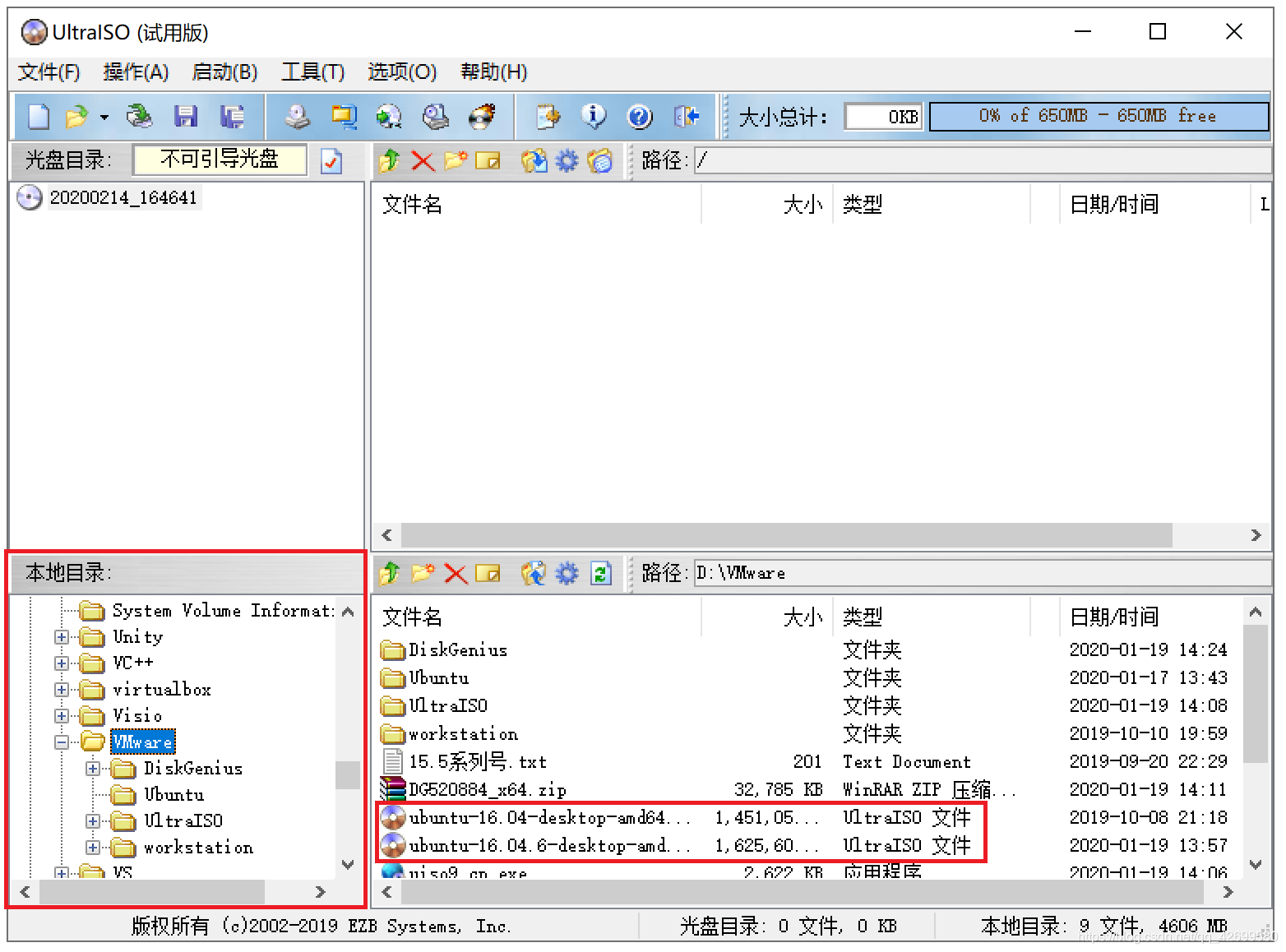Click the local path field showing D:\VMware

click(x=982, y=573)
